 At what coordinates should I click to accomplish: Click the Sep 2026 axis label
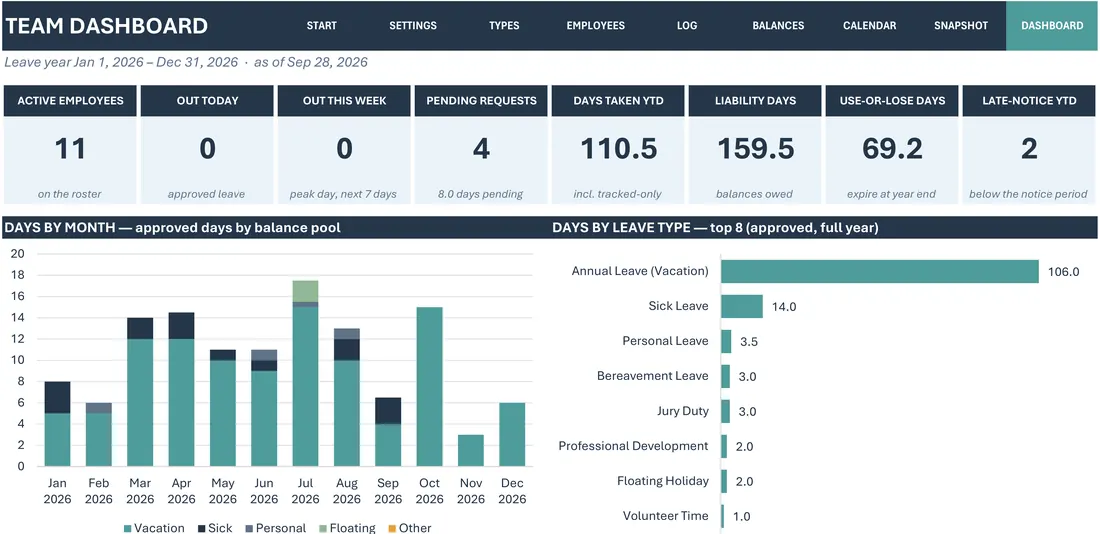[x=388, y=491]
